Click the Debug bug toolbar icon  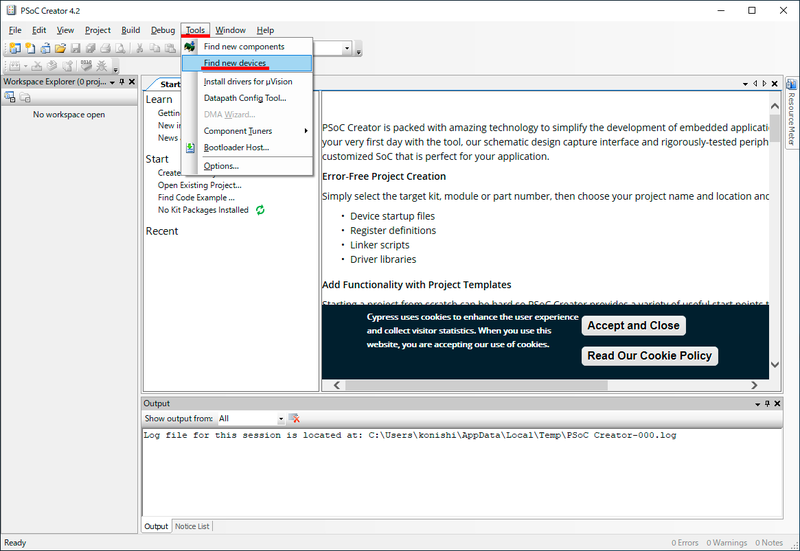102,66
